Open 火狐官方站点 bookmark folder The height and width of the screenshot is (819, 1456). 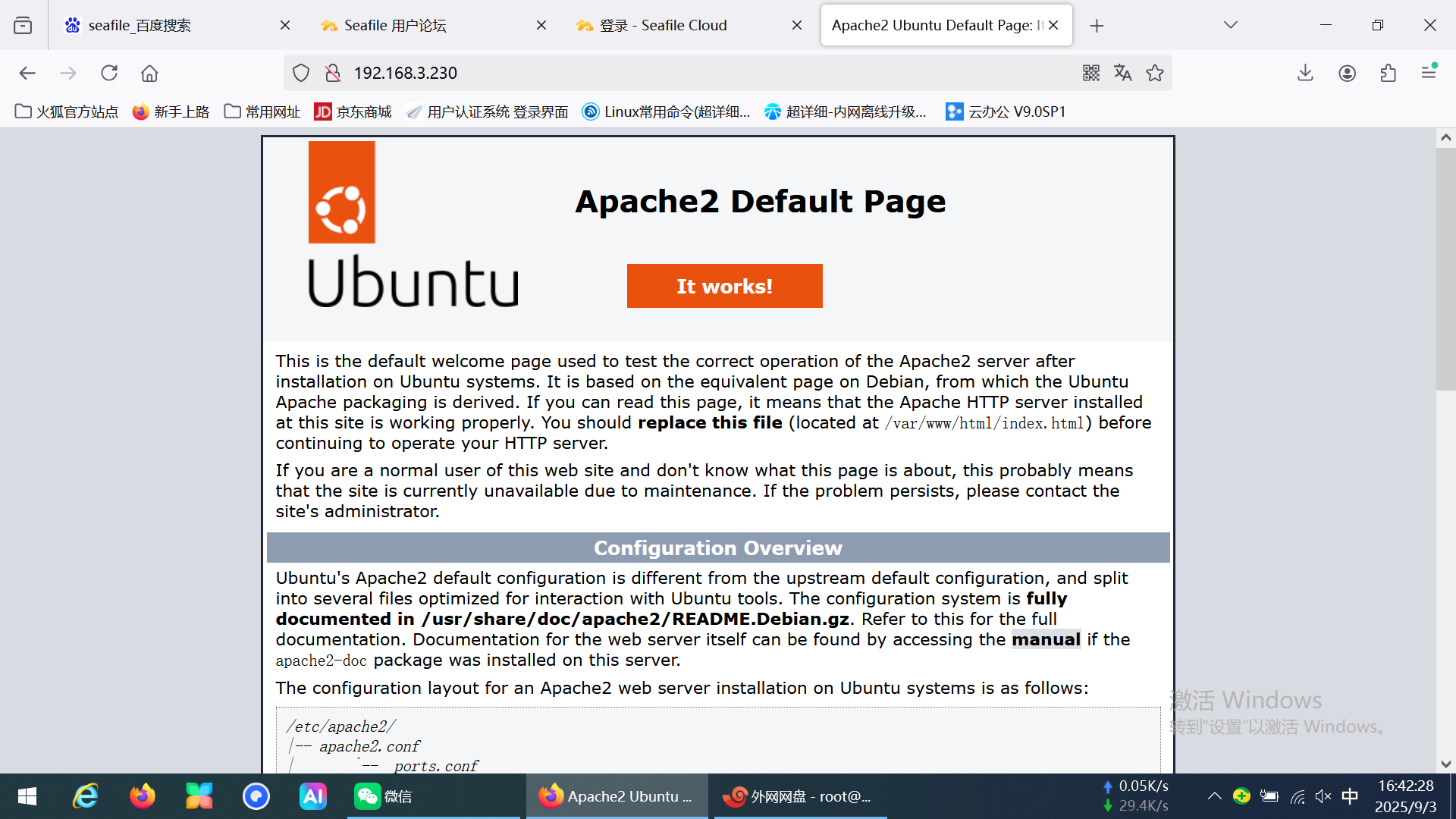point(67,111)
